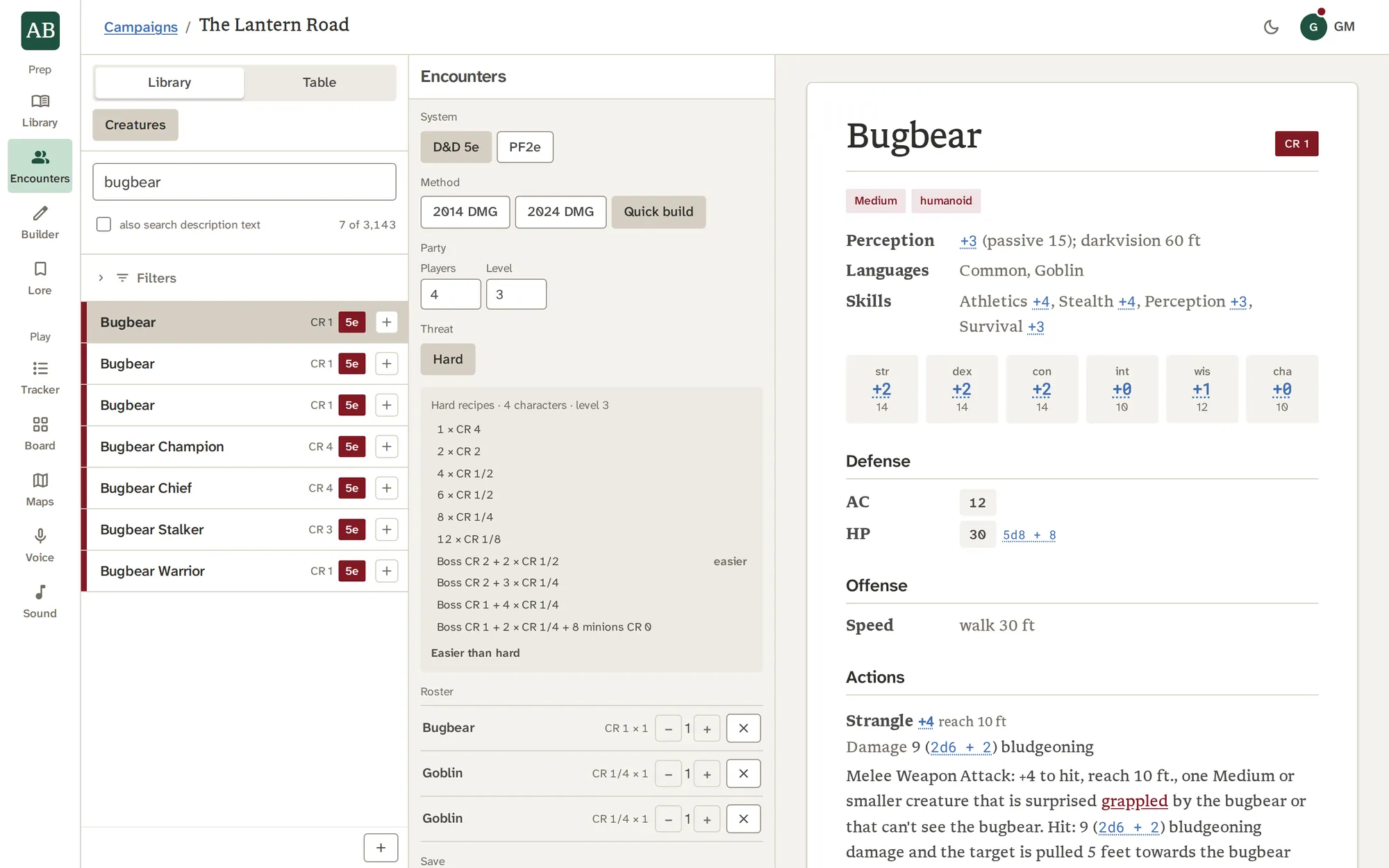Add Bugbear Chief to the roster
This screenshot has width=1389, height=868.
[x=387, y=488]
